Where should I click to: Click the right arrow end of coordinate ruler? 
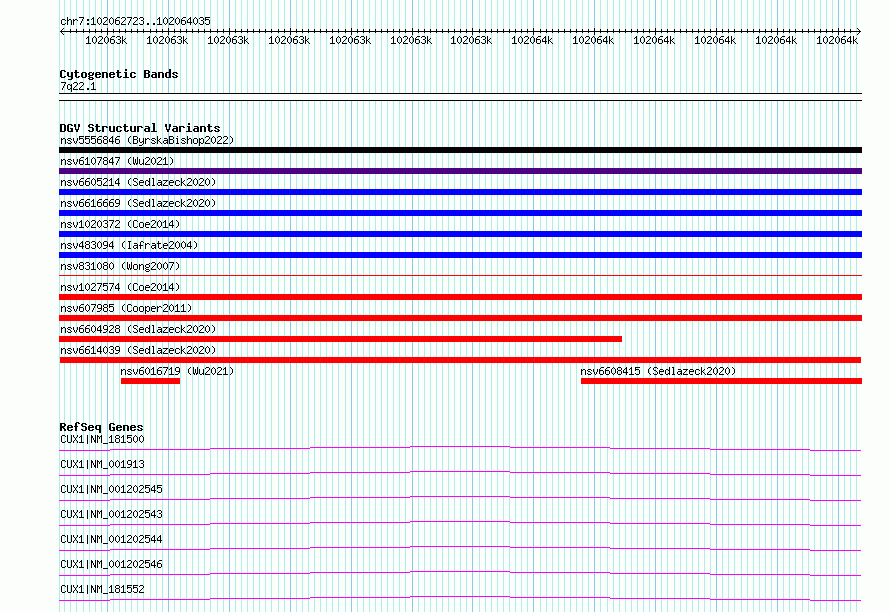tap(859, 32)
